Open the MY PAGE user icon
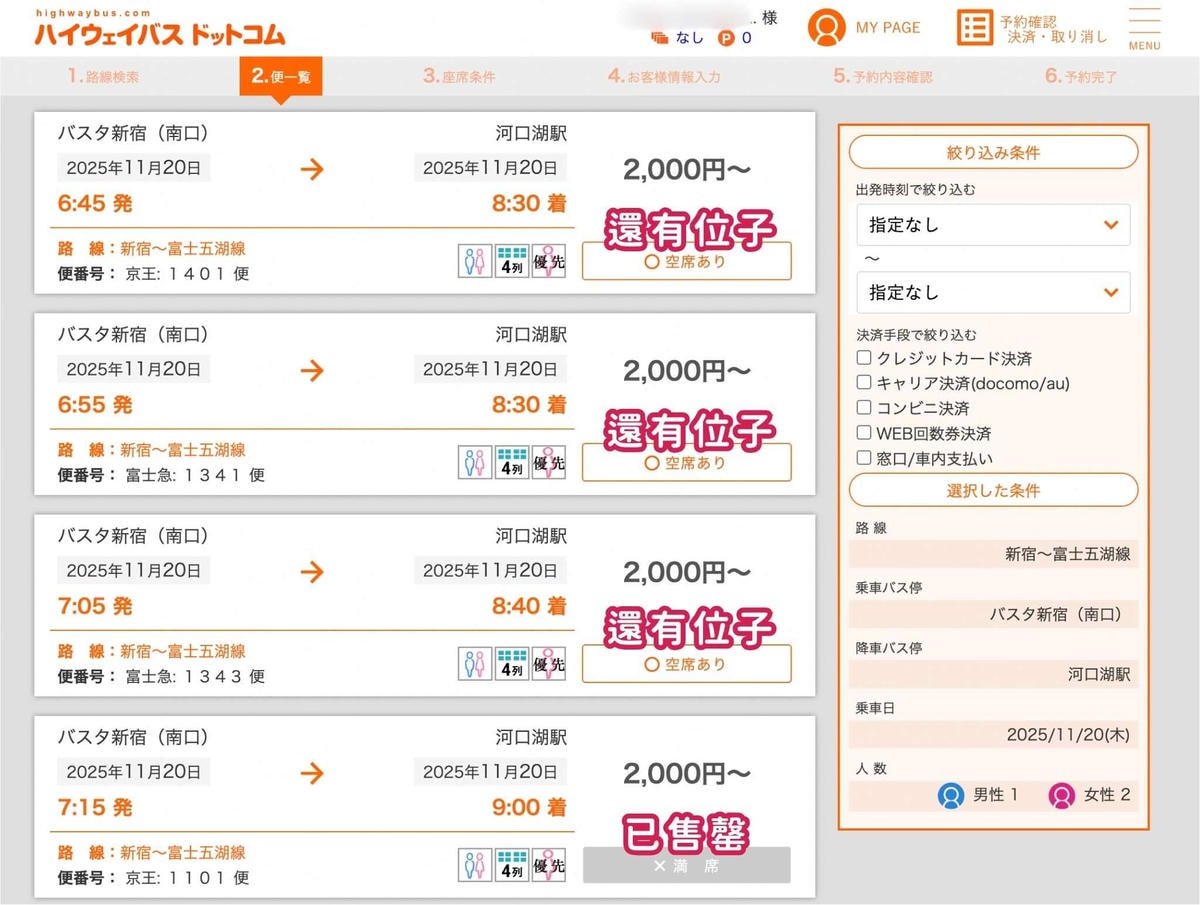Image resolution: width=1200 pixels, height=905 pixels. [826, 27]
